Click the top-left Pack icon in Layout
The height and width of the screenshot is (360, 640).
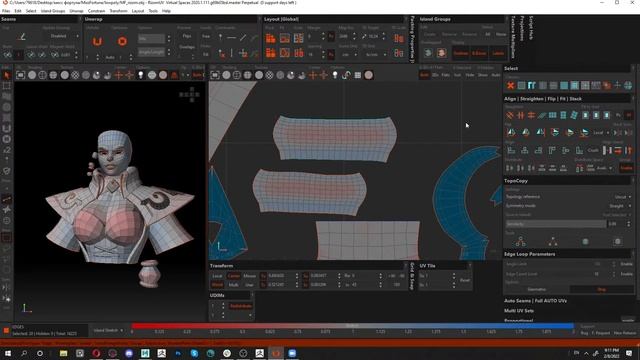[271, 38]
